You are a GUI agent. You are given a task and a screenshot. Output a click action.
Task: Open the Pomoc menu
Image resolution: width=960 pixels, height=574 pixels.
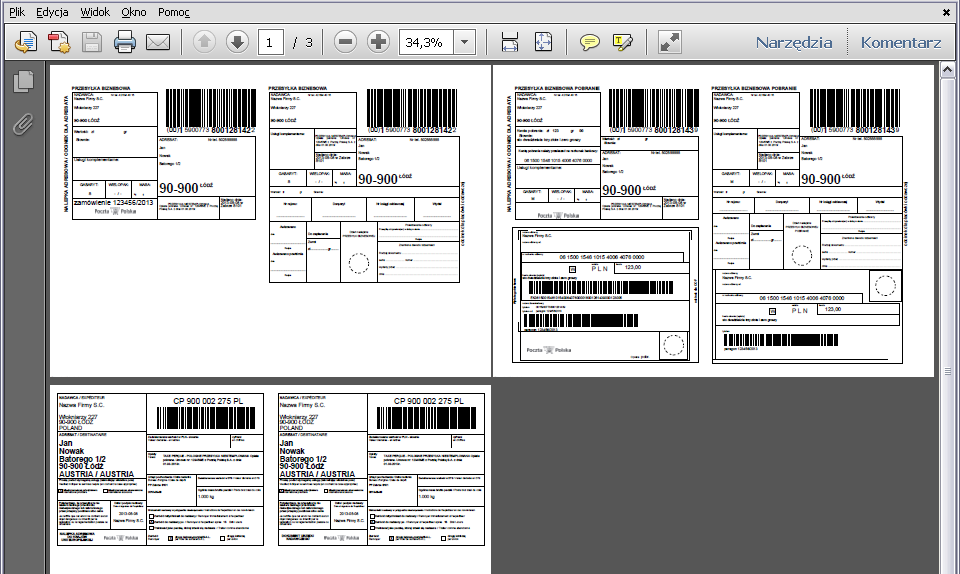point(174,12)
